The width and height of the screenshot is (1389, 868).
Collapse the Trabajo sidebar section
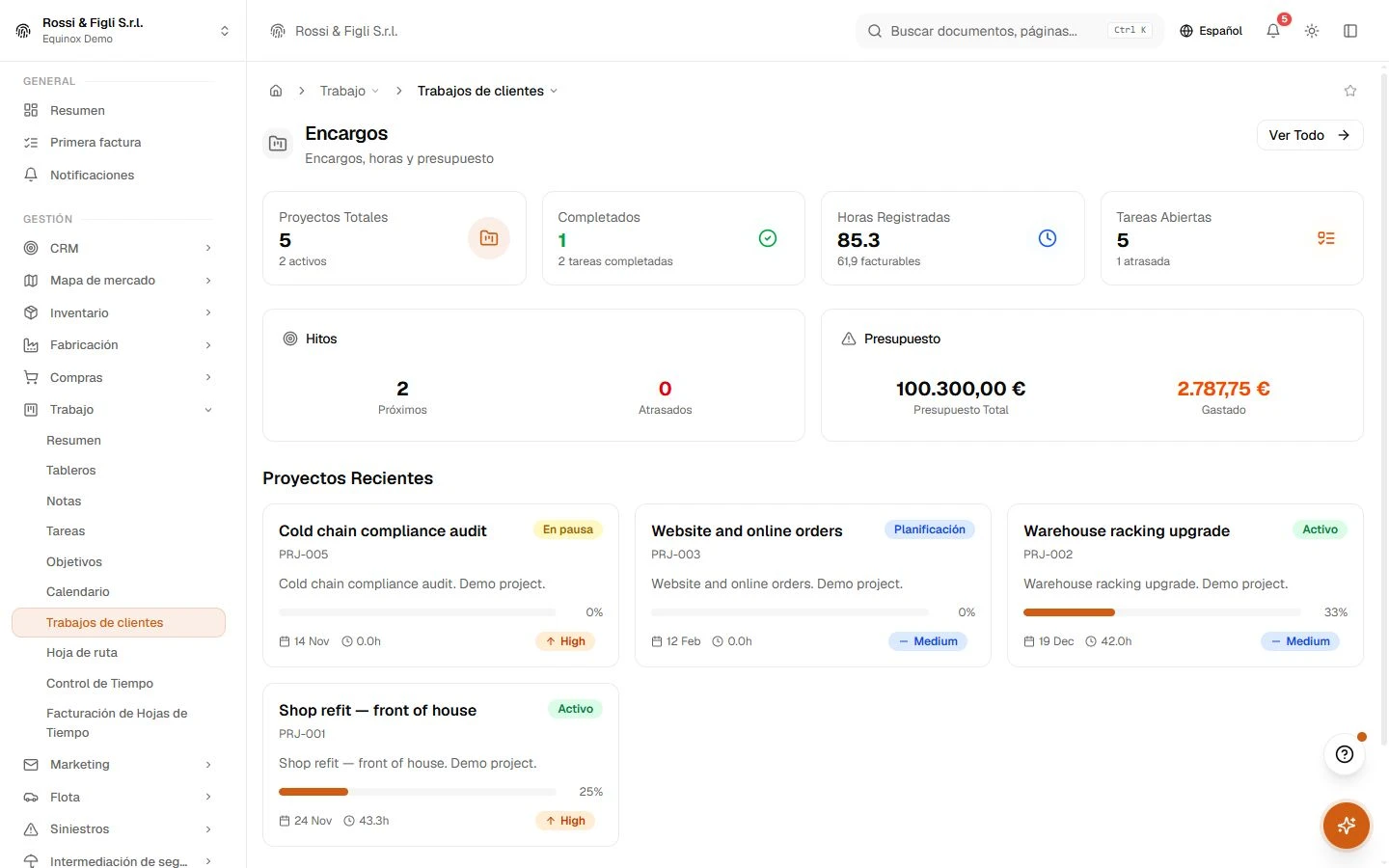(x=118, y=410)
